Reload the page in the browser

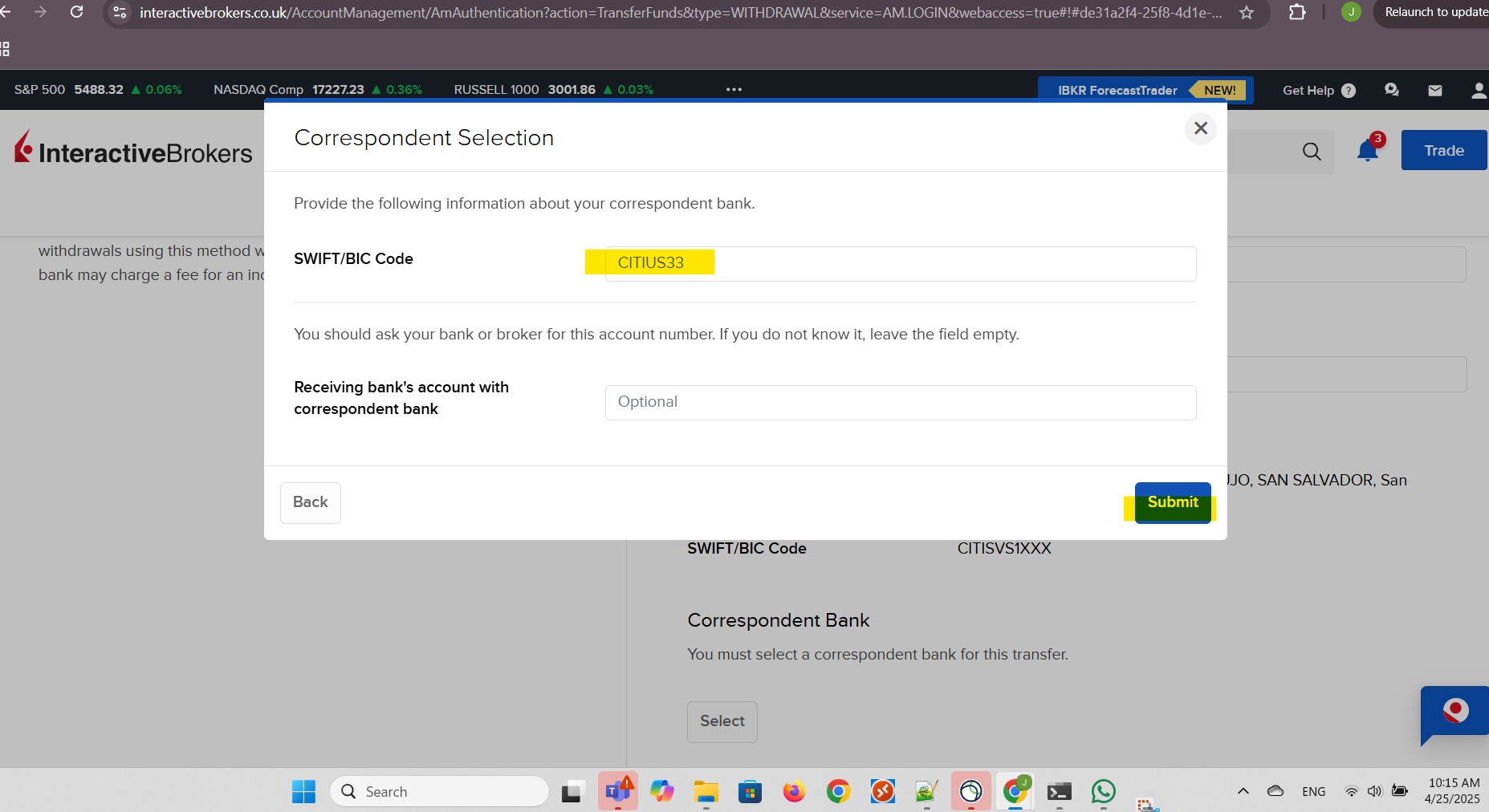(76, 12)
